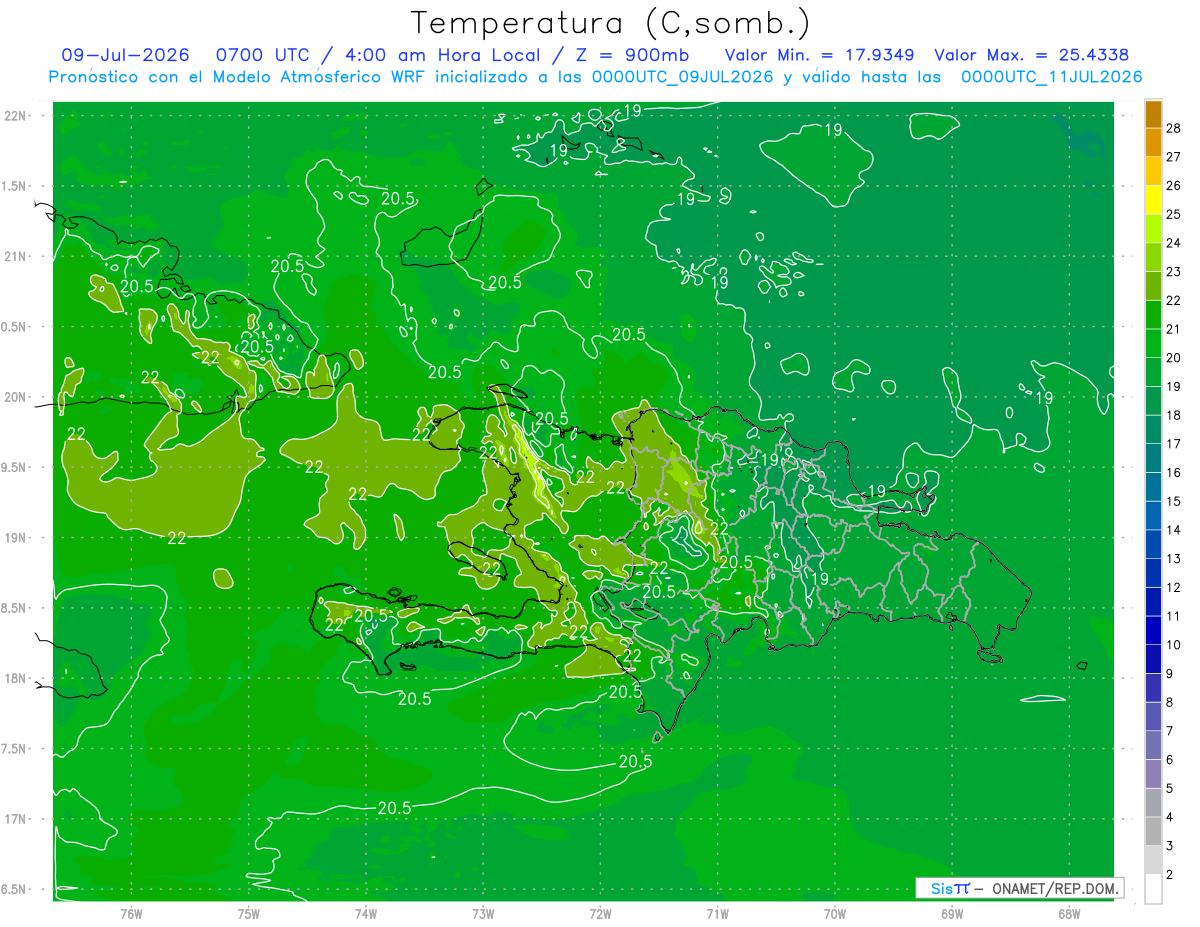Click the "20N" latitude axis label
The height and width of the screenshot is (927, 1200).
pyautogui.click(x=16, y=397)
